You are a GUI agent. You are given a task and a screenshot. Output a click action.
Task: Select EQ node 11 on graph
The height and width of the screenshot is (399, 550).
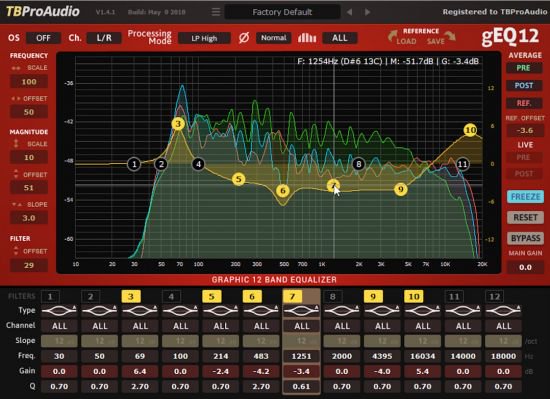tap(462, 164)
